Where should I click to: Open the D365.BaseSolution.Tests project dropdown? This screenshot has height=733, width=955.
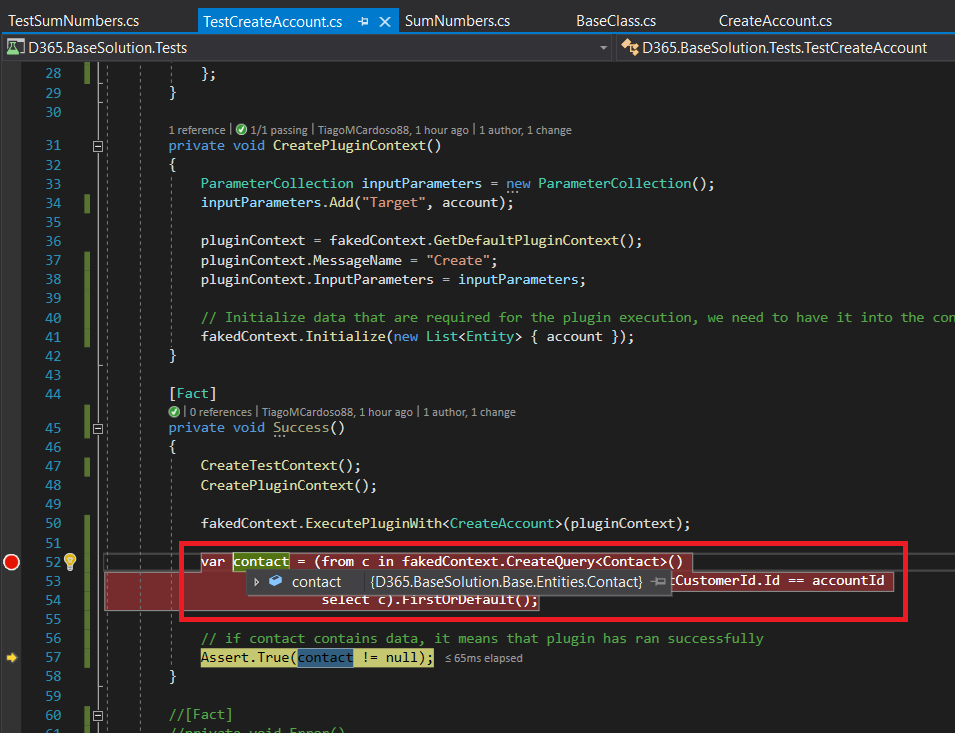click(603, 47)
